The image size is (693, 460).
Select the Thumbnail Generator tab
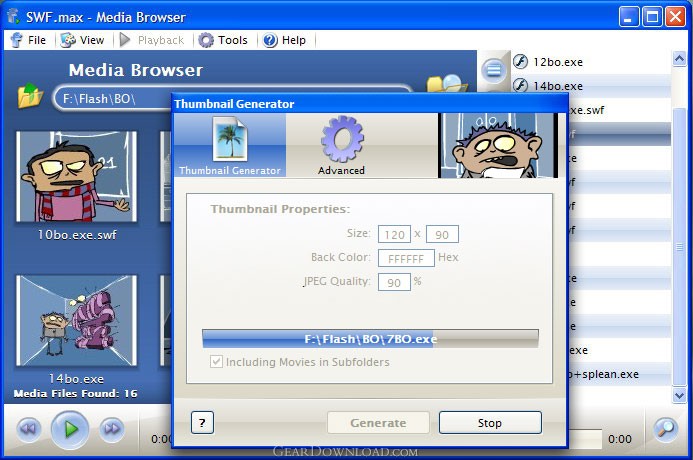click(x=230, y=145)
